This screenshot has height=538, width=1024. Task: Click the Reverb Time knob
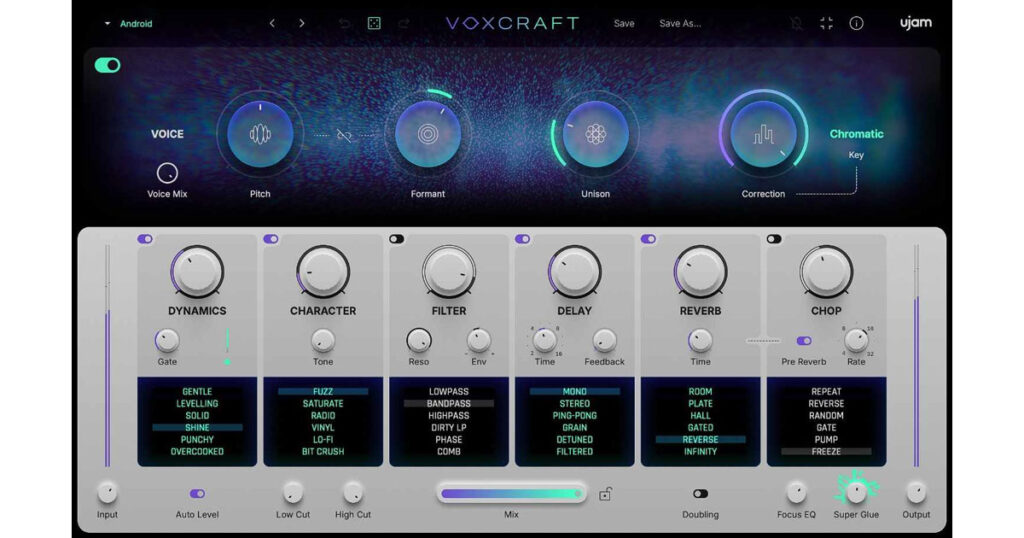pyautogui.click(x=700, y=340)
